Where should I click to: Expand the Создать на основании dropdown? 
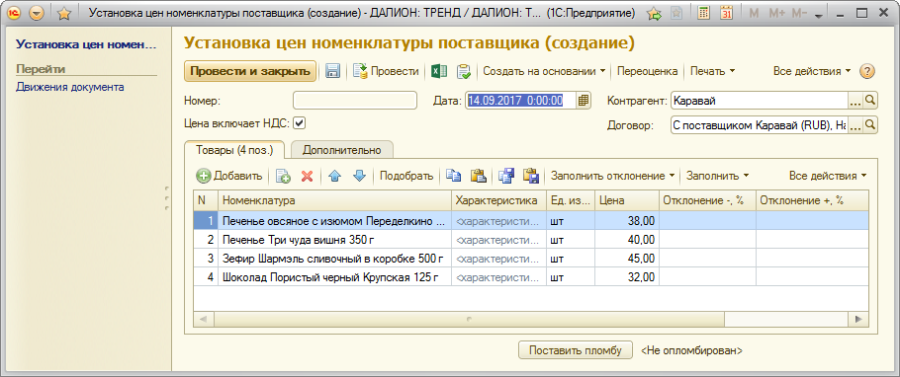tap(544, 71)
